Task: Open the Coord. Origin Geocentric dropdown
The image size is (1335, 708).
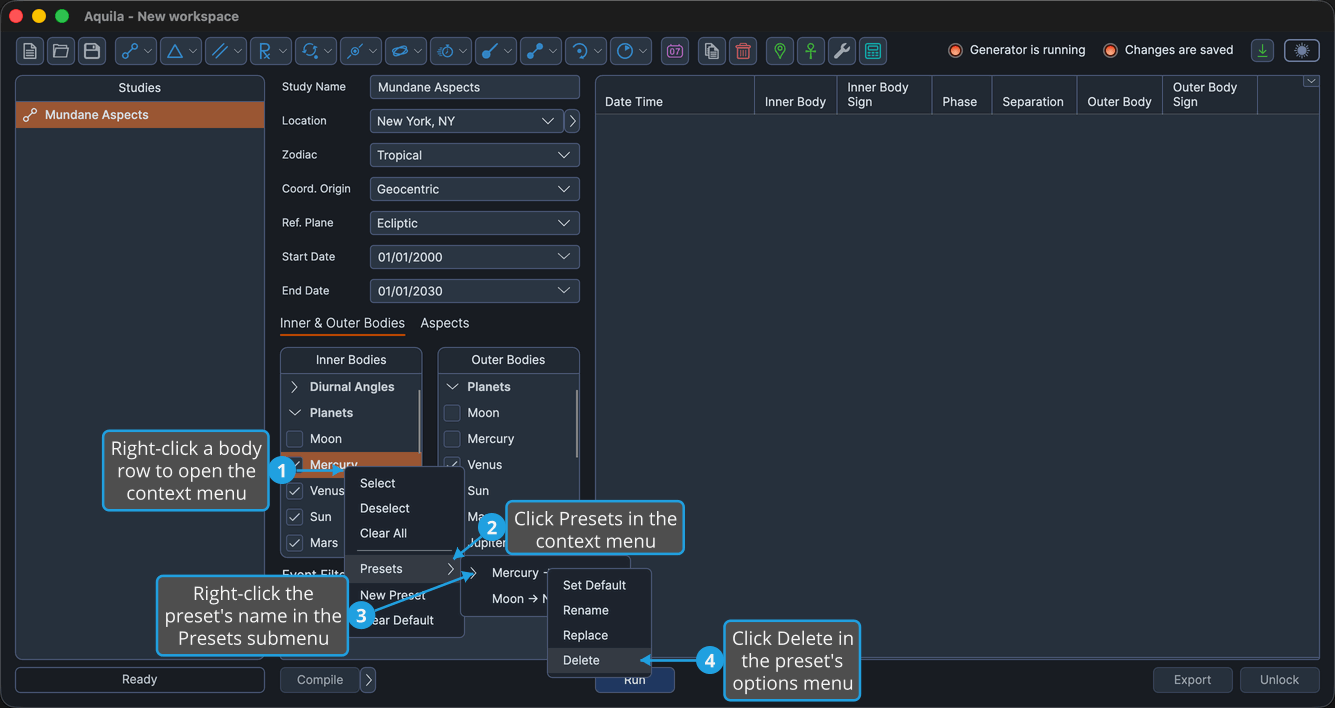Action: [x=474, y=189]
